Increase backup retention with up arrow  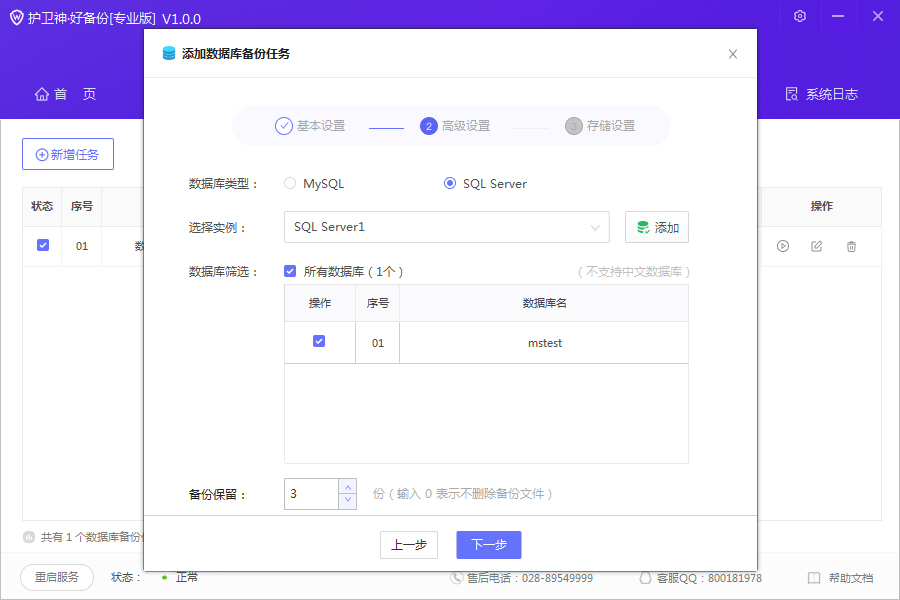point(348,487)
